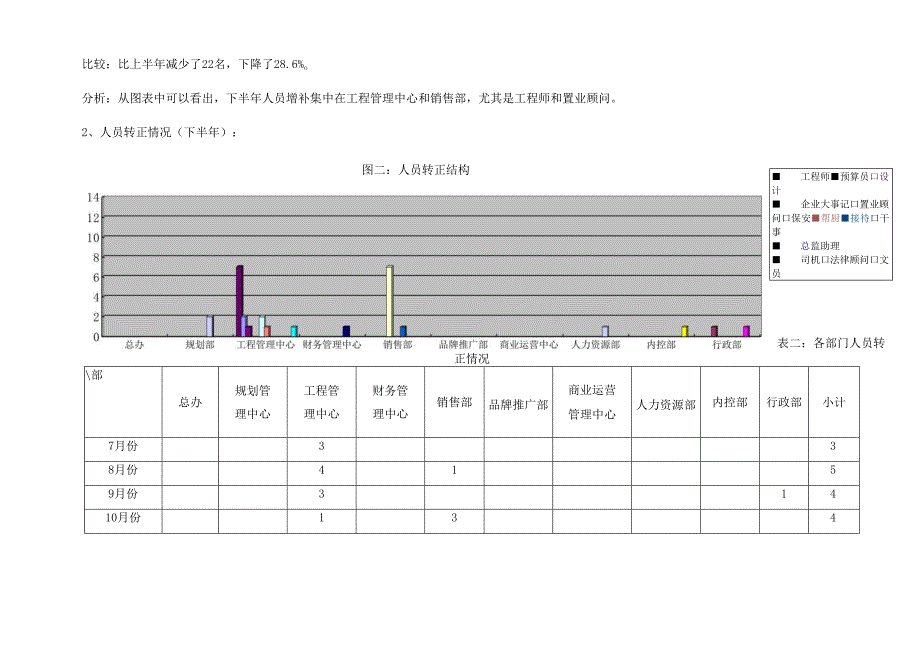
Task: Select heading '2、人员转正情况（下半年）：'
Action: click(x=160, y=133)
